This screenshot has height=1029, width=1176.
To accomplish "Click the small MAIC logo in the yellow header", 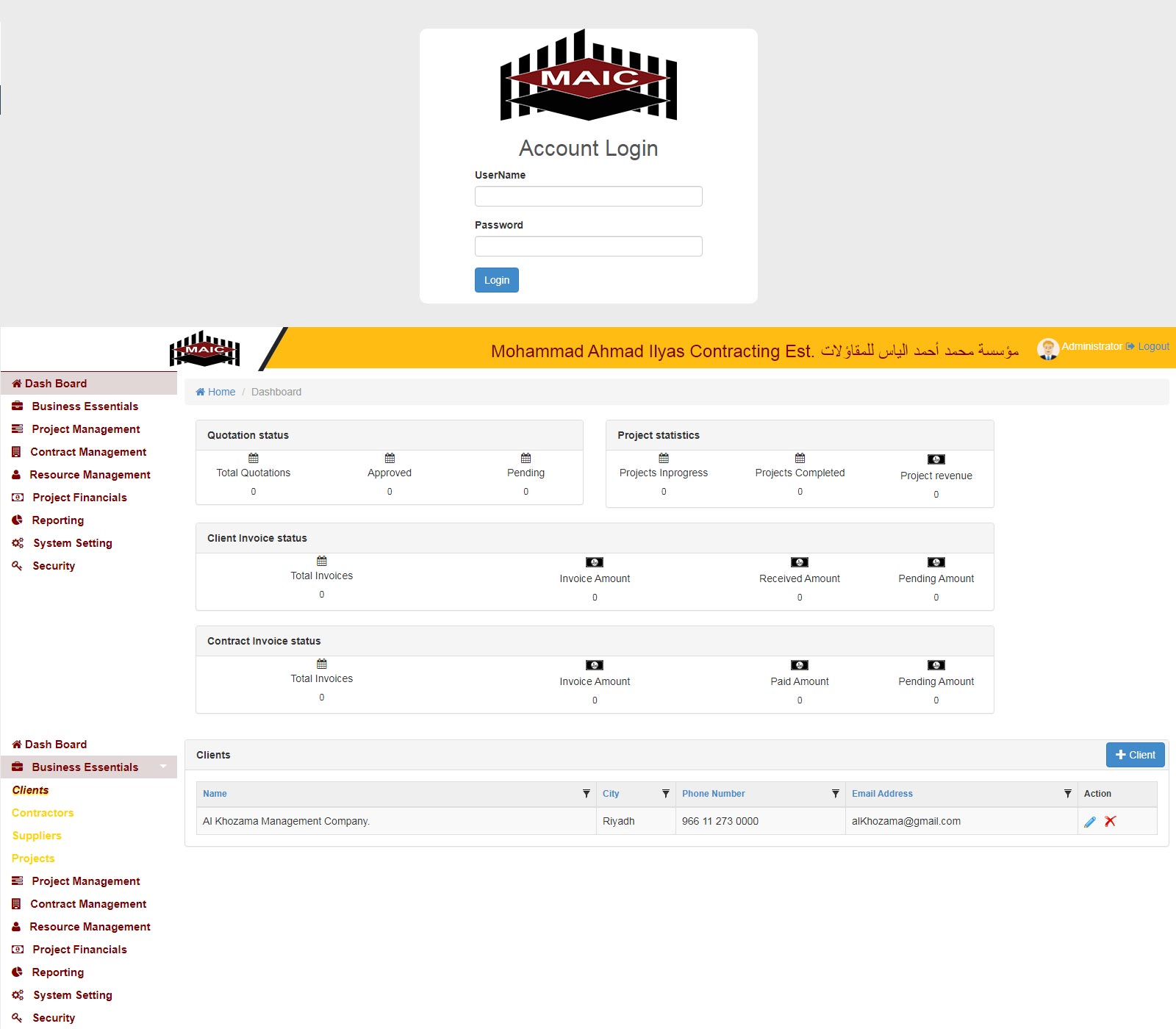I will coord(204,348).
